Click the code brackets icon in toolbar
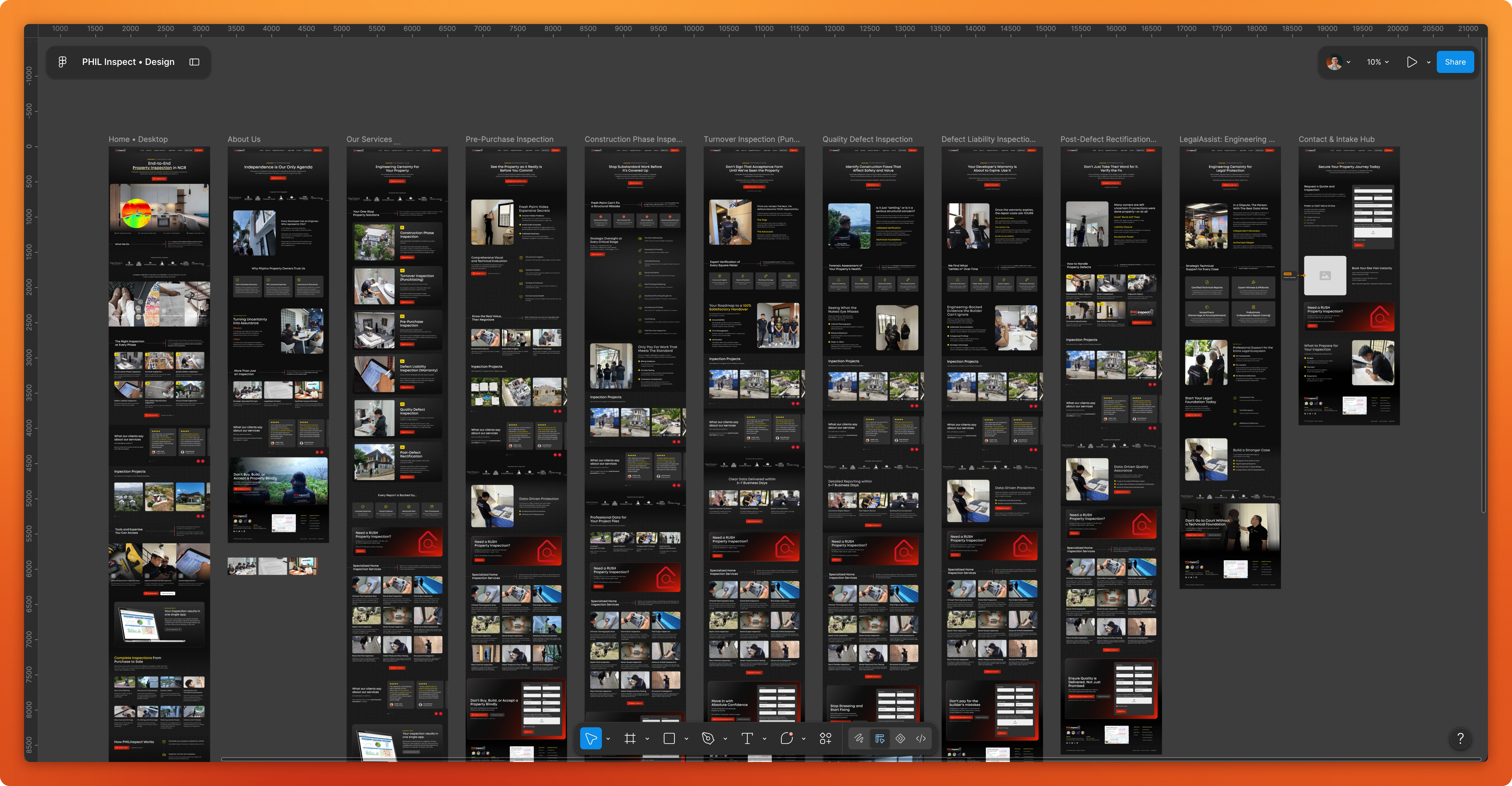The image size is (1512, 786). tap(921, 739)
